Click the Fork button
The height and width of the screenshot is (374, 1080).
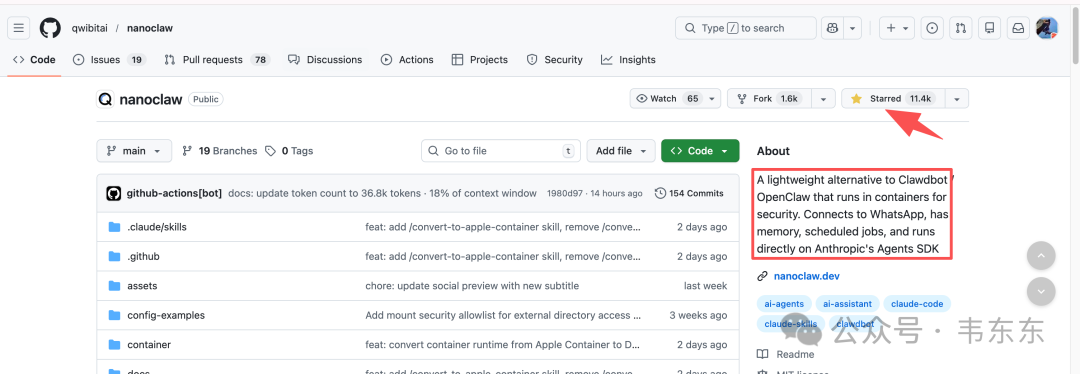[x=769, y=98]
